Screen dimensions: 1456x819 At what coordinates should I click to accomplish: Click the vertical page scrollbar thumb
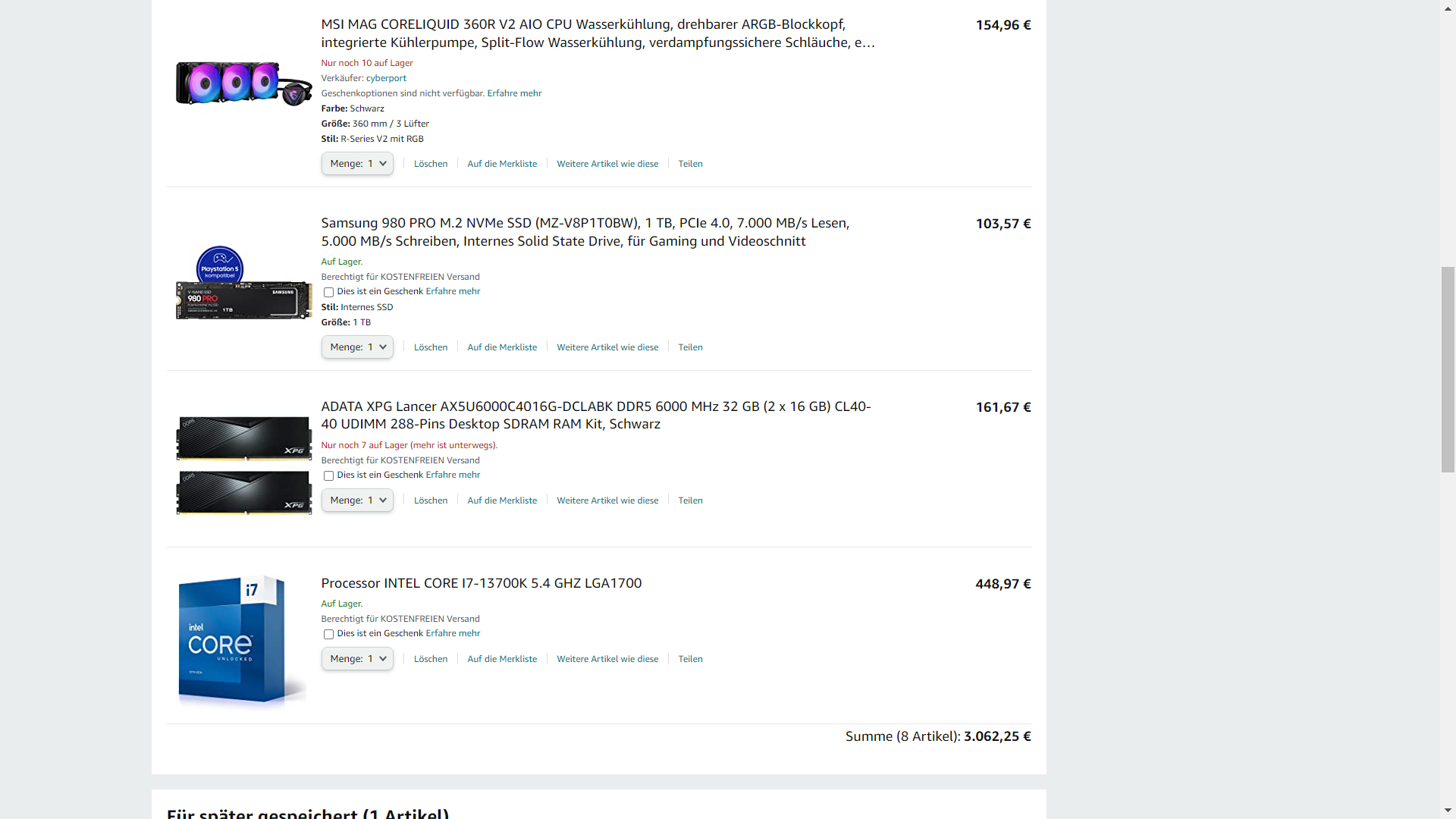click(1448, 369)
